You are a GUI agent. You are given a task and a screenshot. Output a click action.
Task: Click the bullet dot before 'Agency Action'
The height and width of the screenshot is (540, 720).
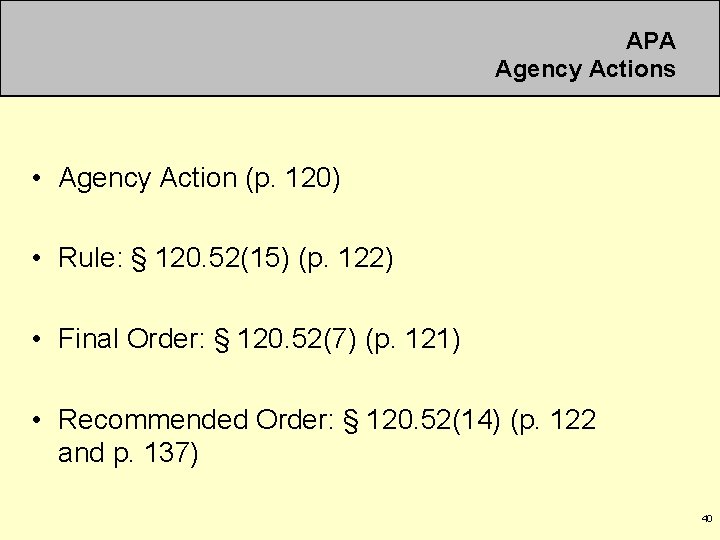[37, 178]
